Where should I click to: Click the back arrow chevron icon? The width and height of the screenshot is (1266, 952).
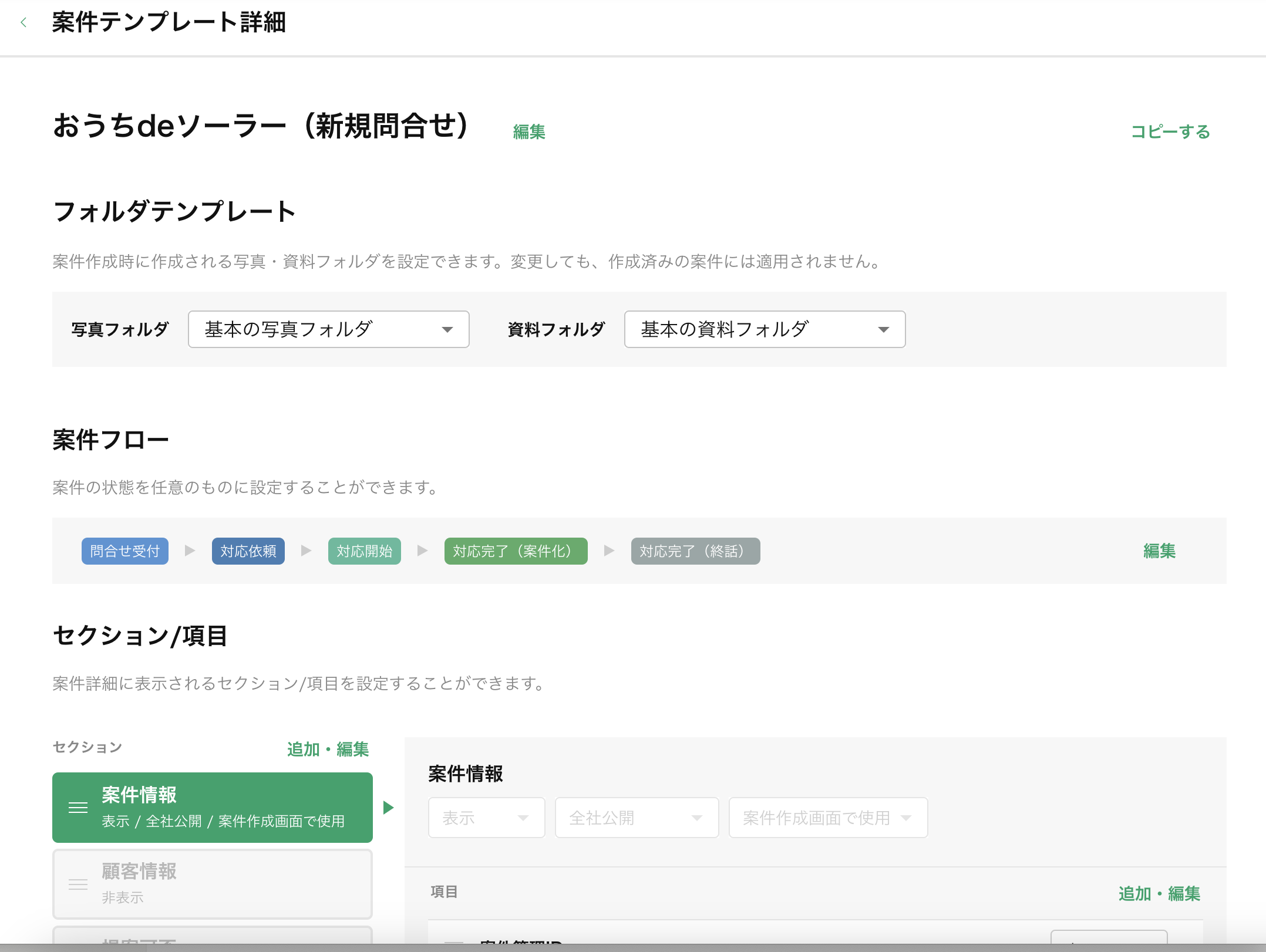(23, 23)
